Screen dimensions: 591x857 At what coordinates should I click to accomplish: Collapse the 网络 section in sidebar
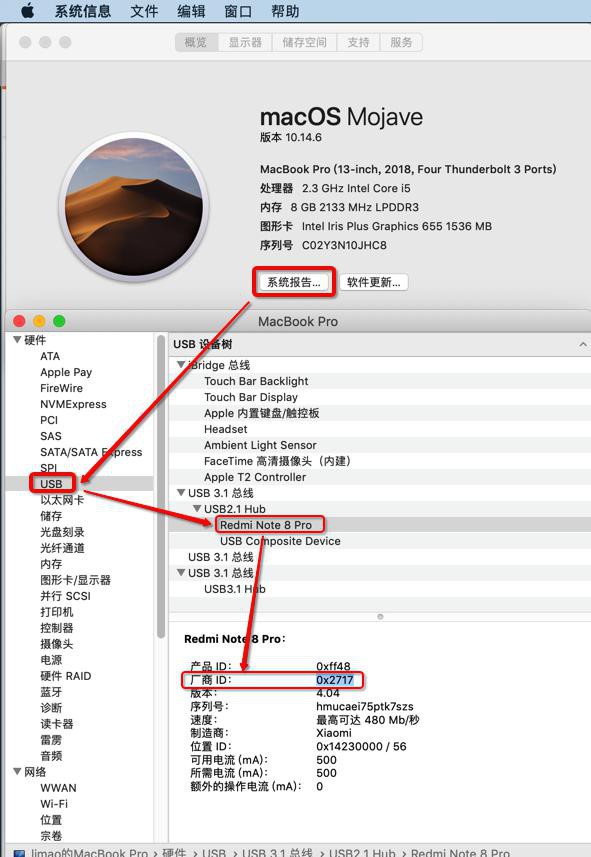pos(17,771)
